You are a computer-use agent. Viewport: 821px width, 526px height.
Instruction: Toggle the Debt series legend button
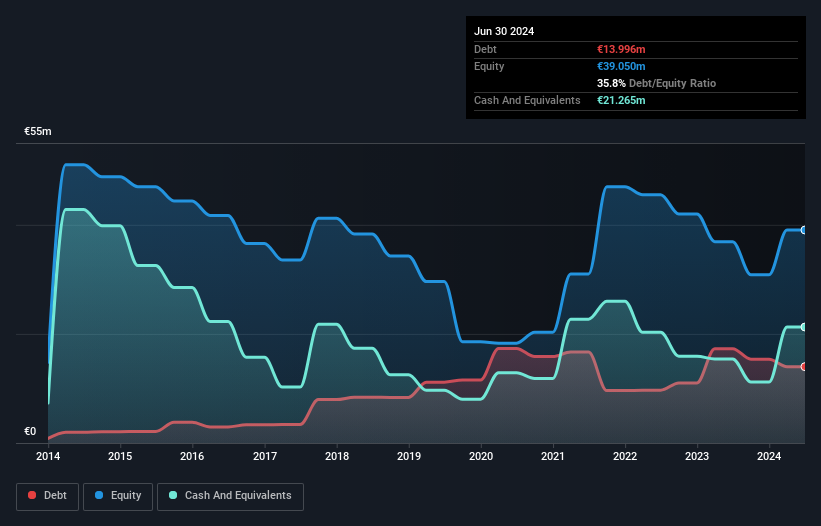tap(48, 496)
